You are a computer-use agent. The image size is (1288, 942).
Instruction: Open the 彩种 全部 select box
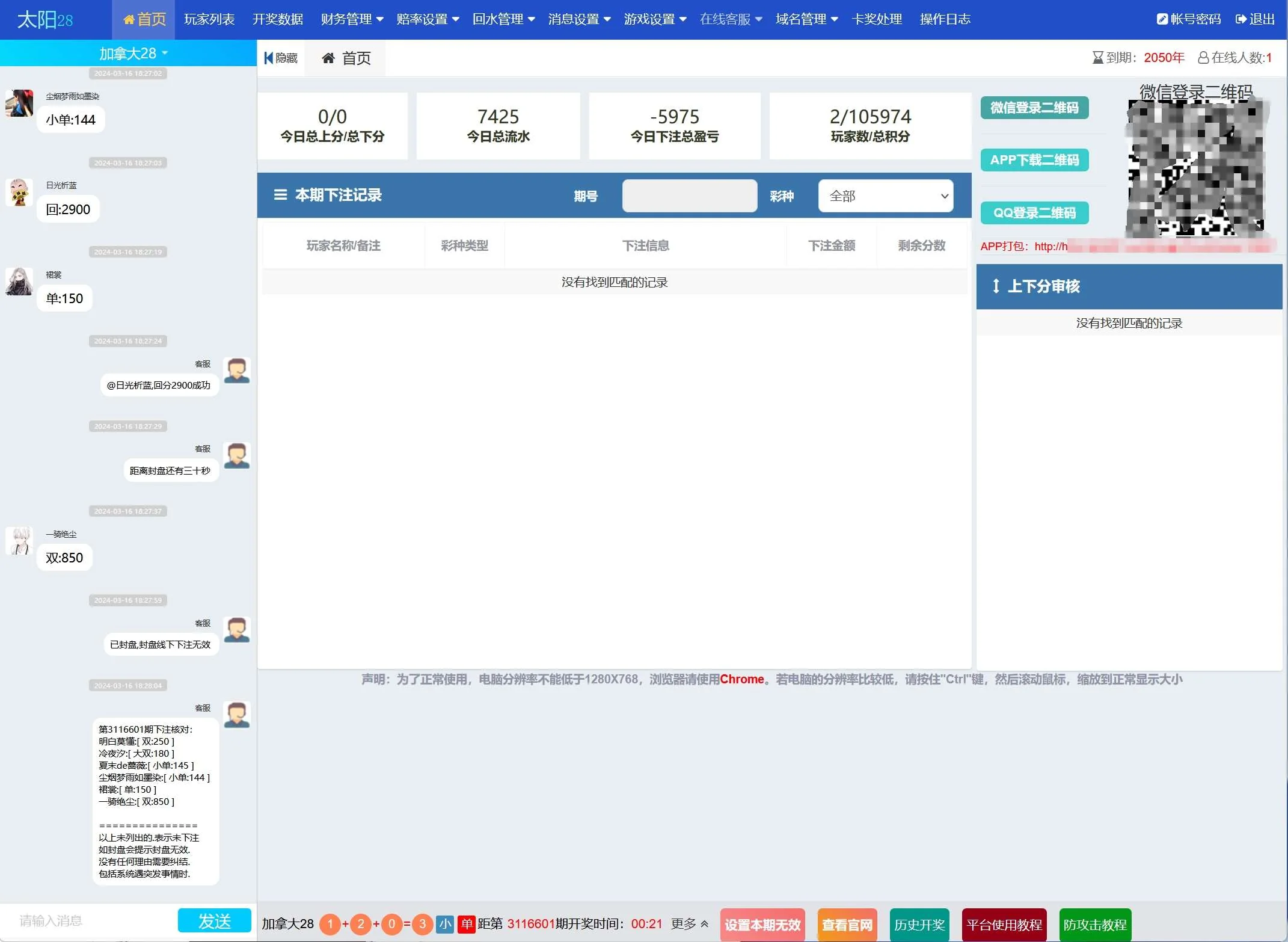pyautogui.click(x=885, y=196)
